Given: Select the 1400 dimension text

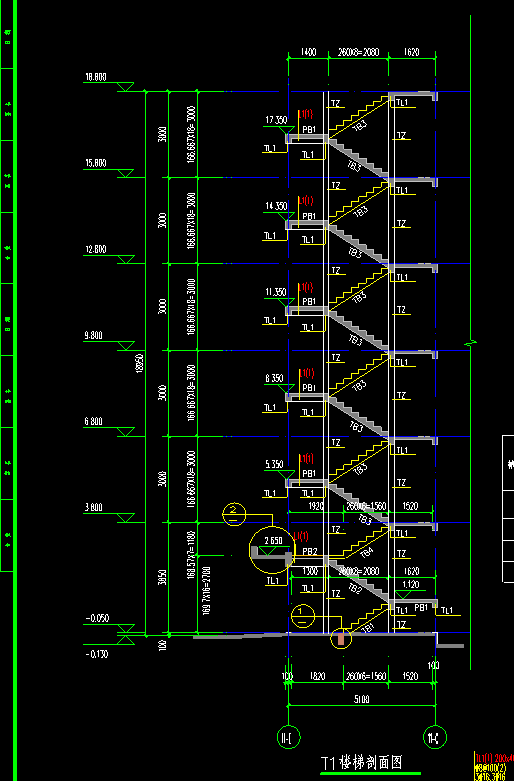Looking at the screenshot, I should [308, 52].
